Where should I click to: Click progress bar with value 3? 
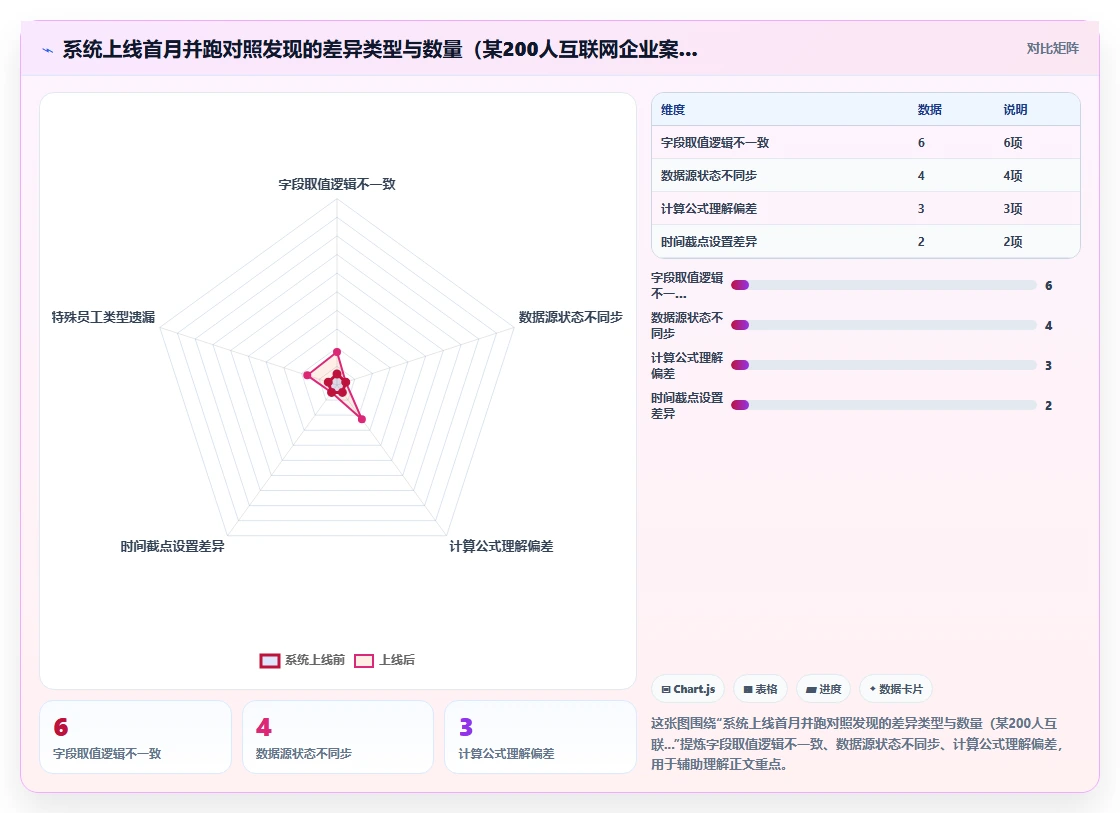tap(884, 365)
